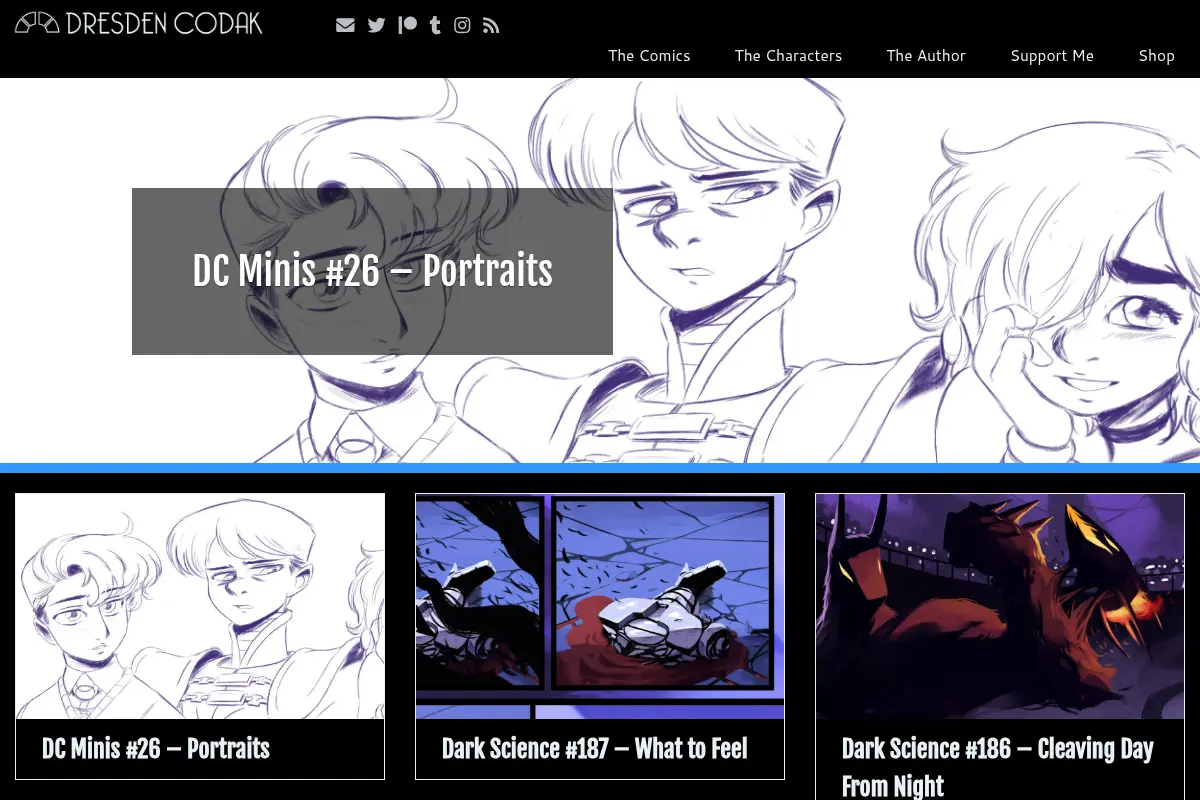Open featured banner title DC Minis #26 – Portraits
Viewport: 1200px width, 800px height.
pyautogui.click(x=372, y=271)
